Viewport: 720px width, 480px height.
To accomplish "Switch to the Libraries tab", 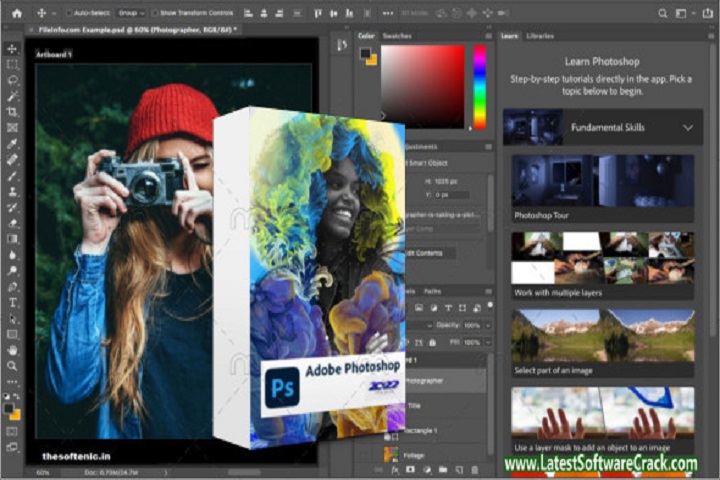I will 540,36.
